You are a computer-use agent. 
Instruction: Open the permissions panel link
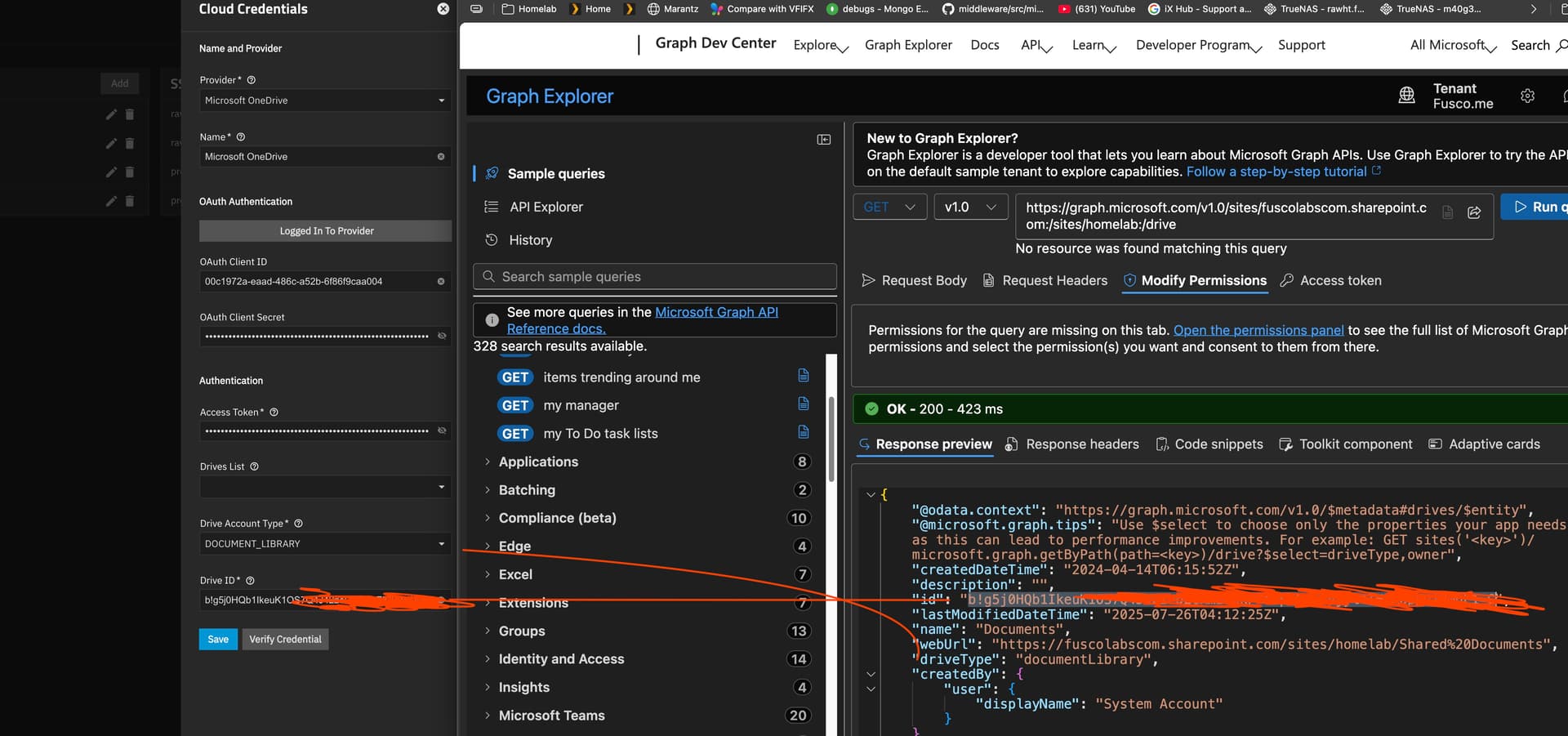pos(1258,331)
